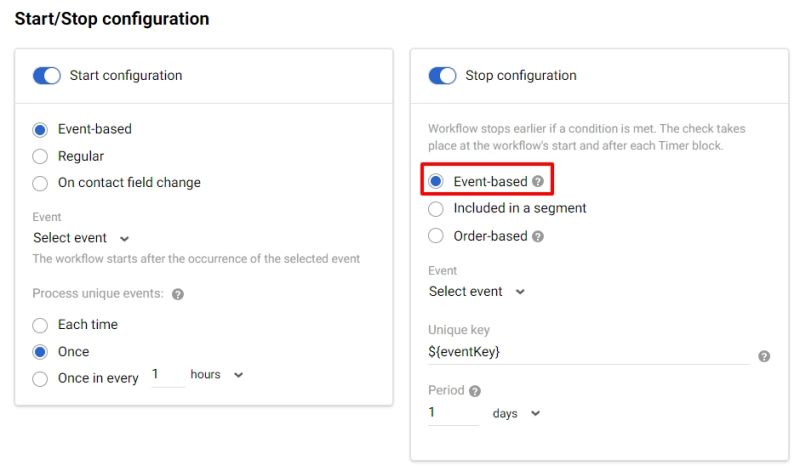Open Select event dropdown in Stop configuration
The image size is (800, 471).
coord(477,291)
